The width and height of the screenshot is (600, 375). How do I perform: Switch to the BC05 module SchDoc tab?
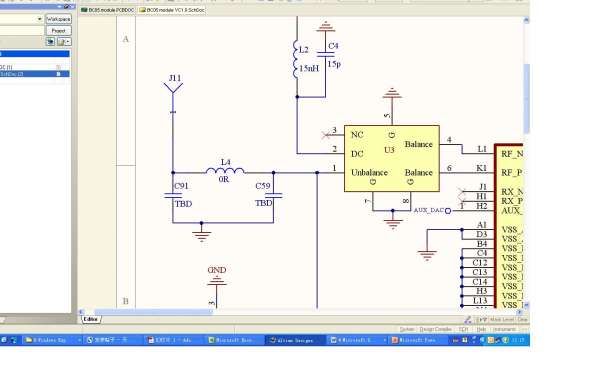coord(172,10)
